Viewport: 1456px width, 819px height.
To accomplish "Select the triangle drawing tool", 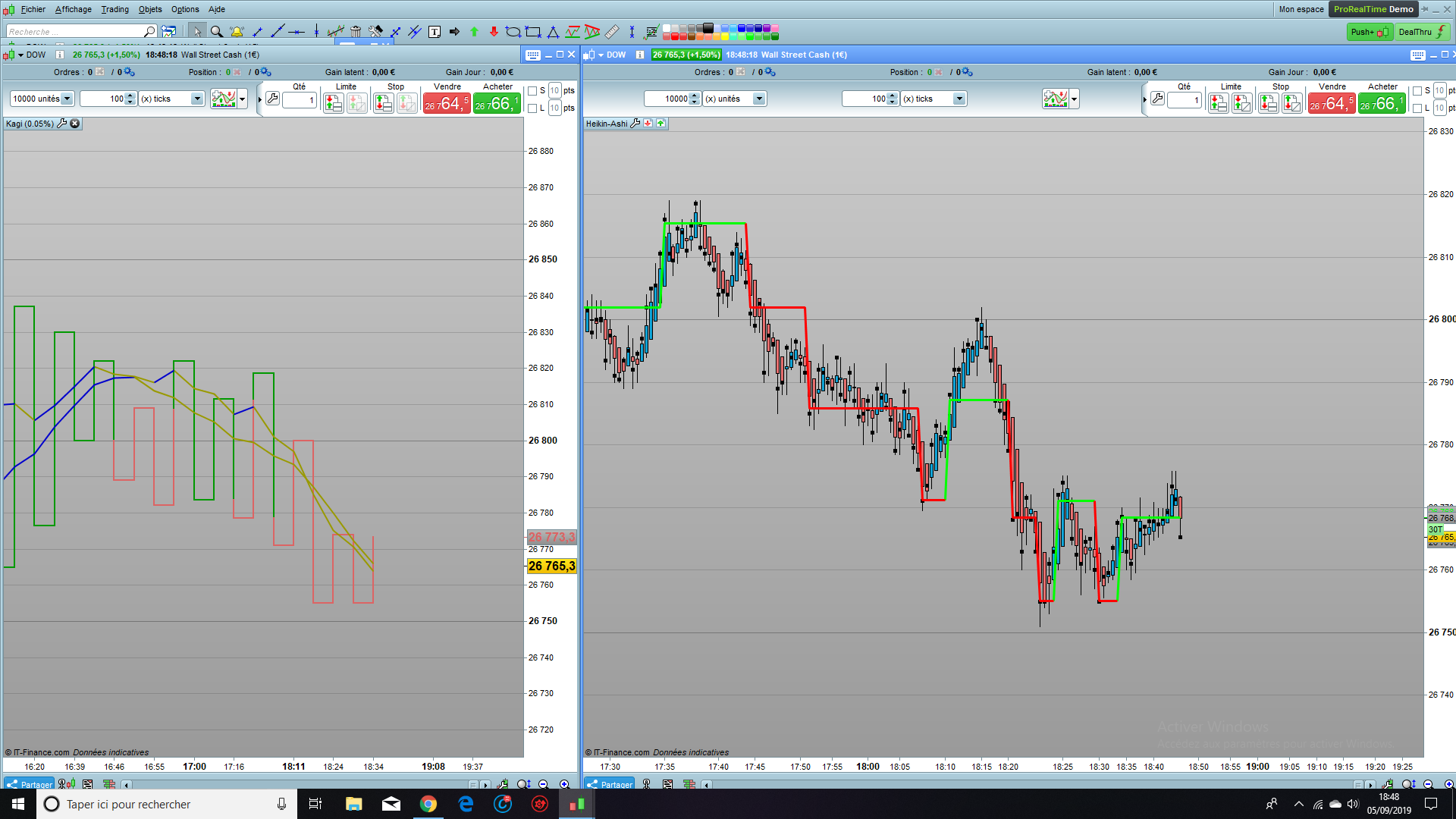I will 553,32.
